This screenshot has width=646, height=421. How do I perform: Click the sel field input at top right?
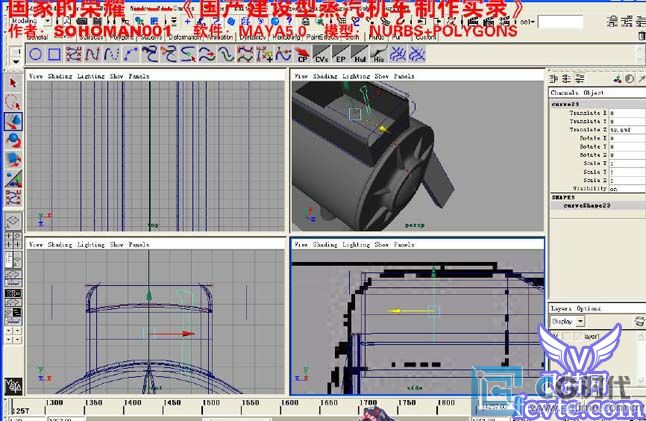560,21
